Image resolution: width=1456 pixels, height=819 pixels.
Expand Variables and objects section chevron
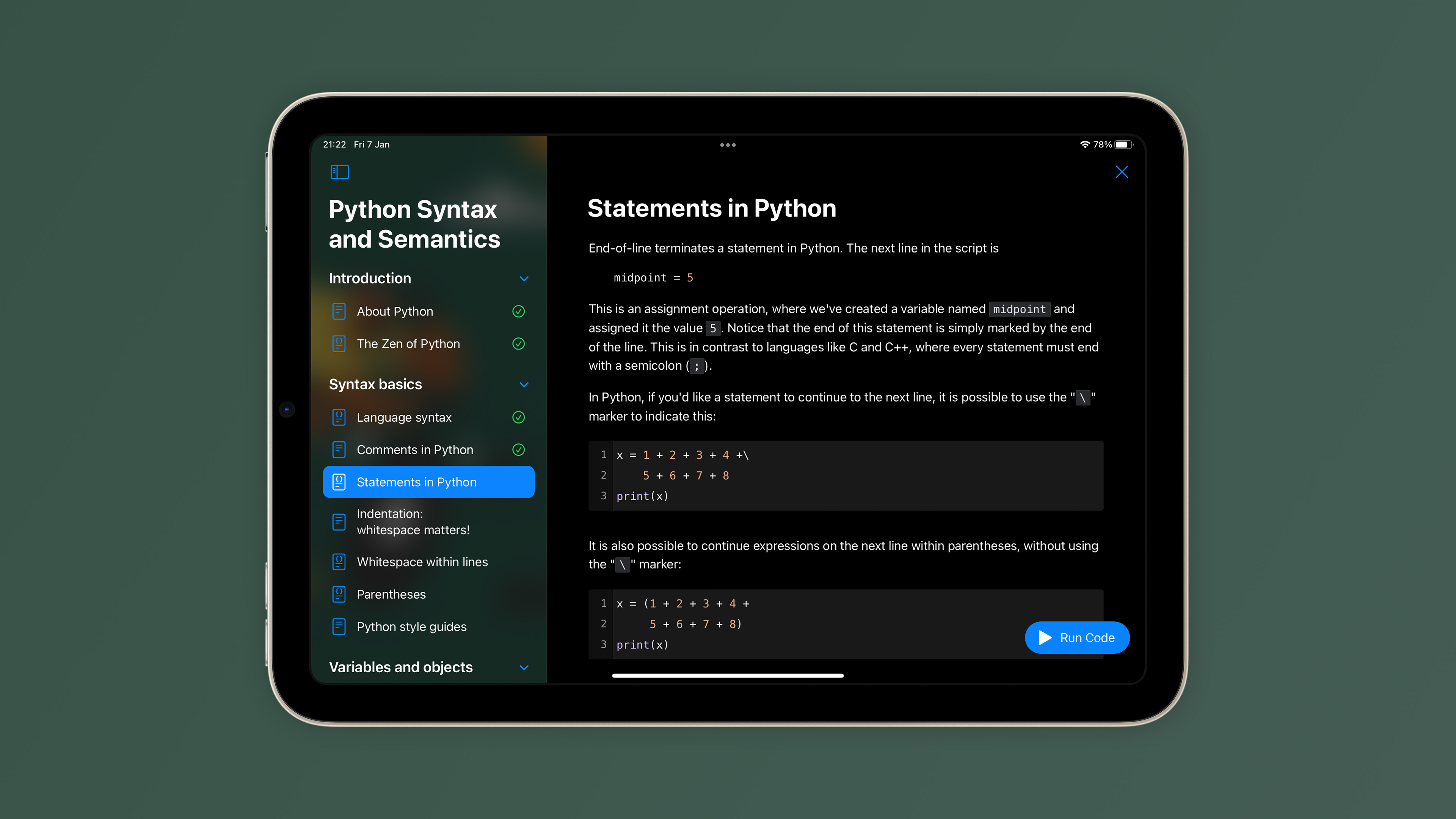(524, 667)
